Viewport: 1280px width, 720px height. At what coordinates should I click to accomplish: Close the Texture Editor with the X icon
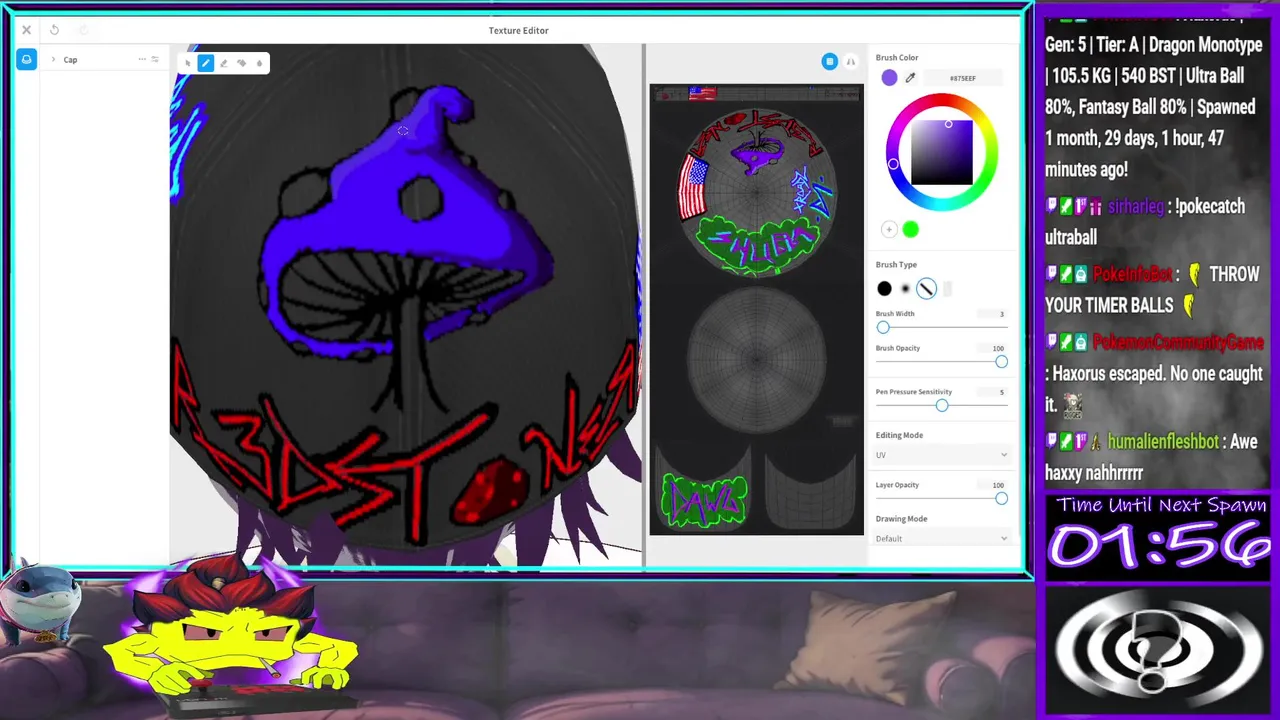point(27,30)
